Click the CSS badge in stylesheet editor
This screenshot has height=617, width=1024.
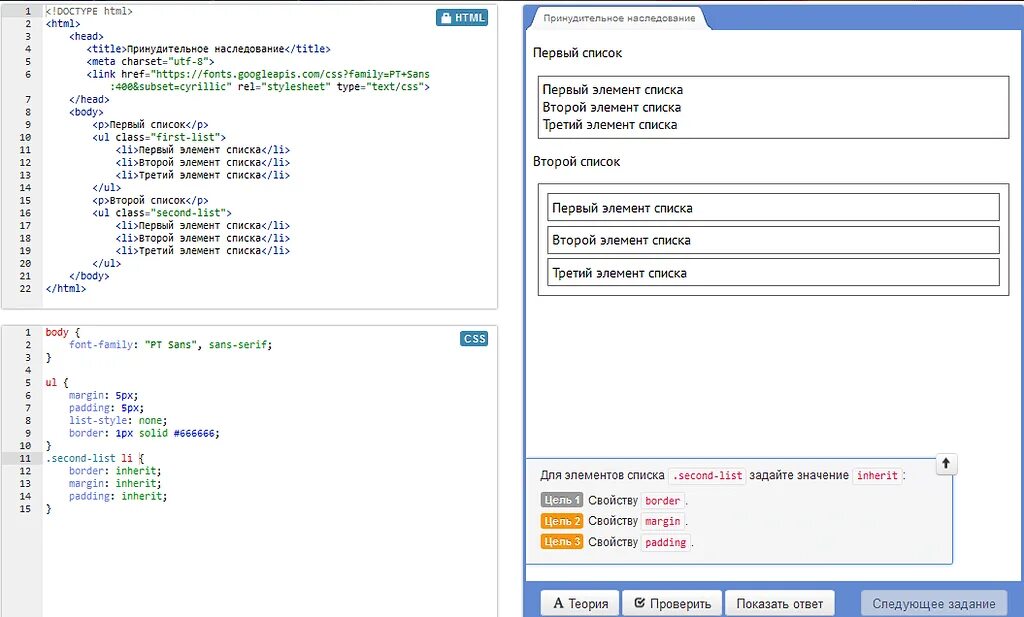point(474,338)
